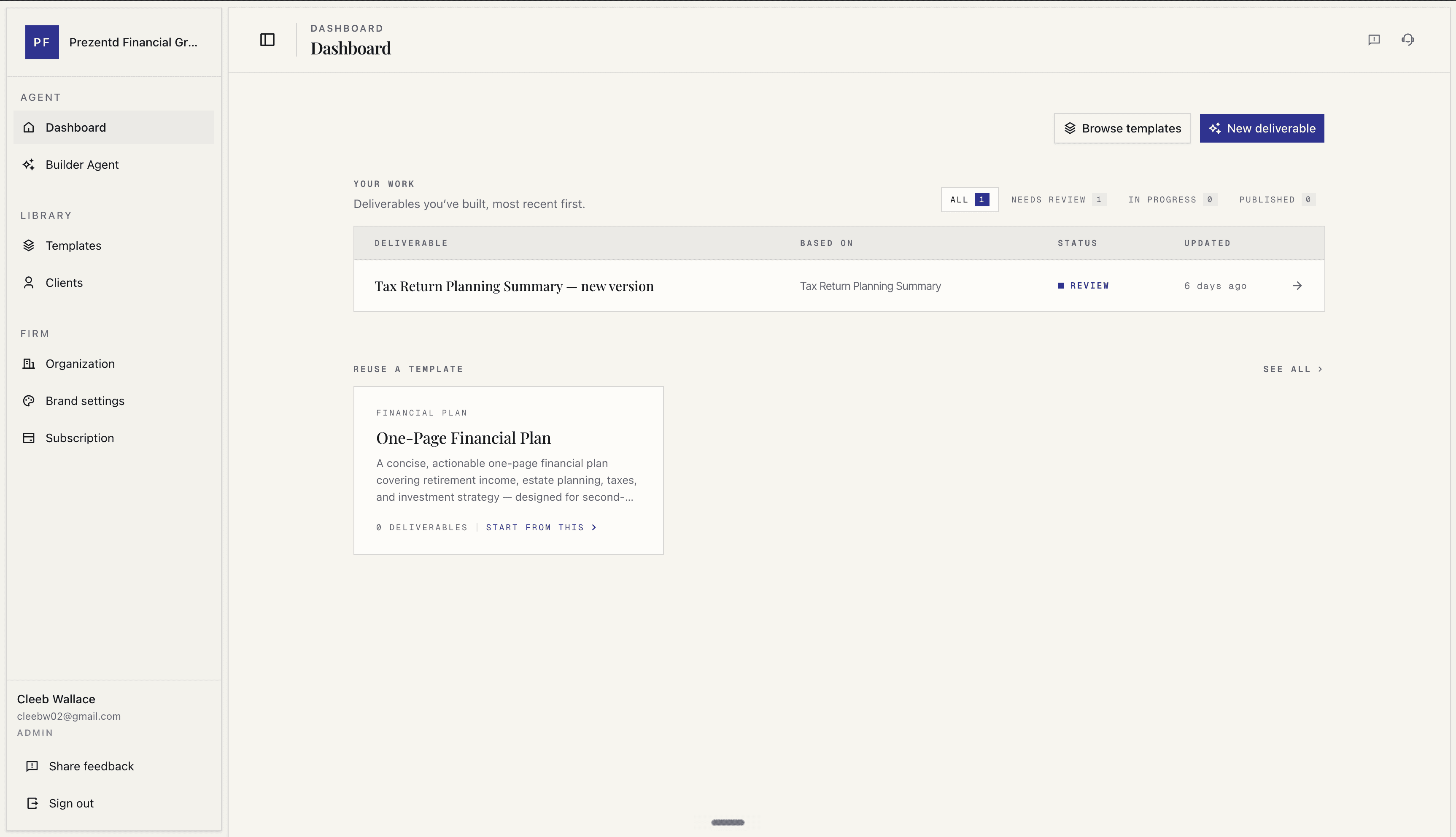Click the Dashboard home icon
Image resolution: width=1456 pixels, height=837 pixels.
[29, 128]
